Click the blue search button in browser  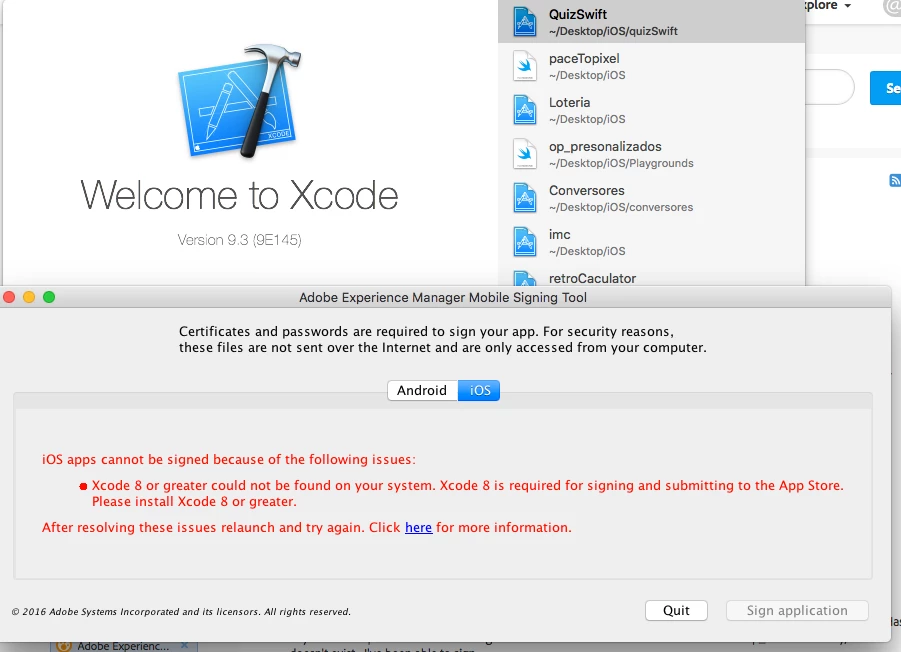click(885, 88)
